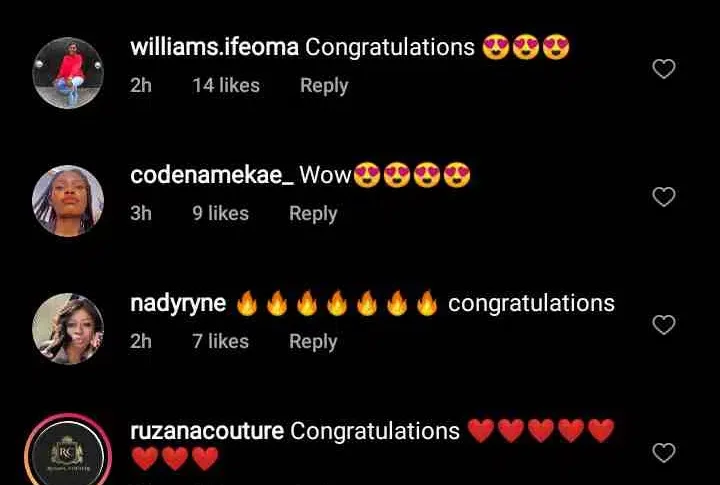Image resolution: width=720 pixels, height=485 pixels.
Task: Select the 2h timestamp under williams.ifeoma
Action: click(x=141, y=85)
